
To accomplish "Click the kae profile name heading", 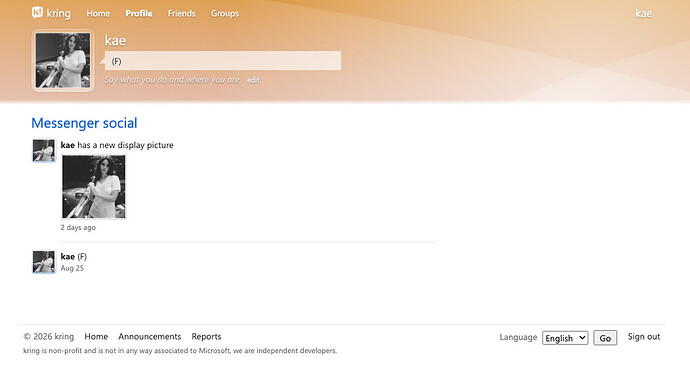I will [x=115, y=40].
